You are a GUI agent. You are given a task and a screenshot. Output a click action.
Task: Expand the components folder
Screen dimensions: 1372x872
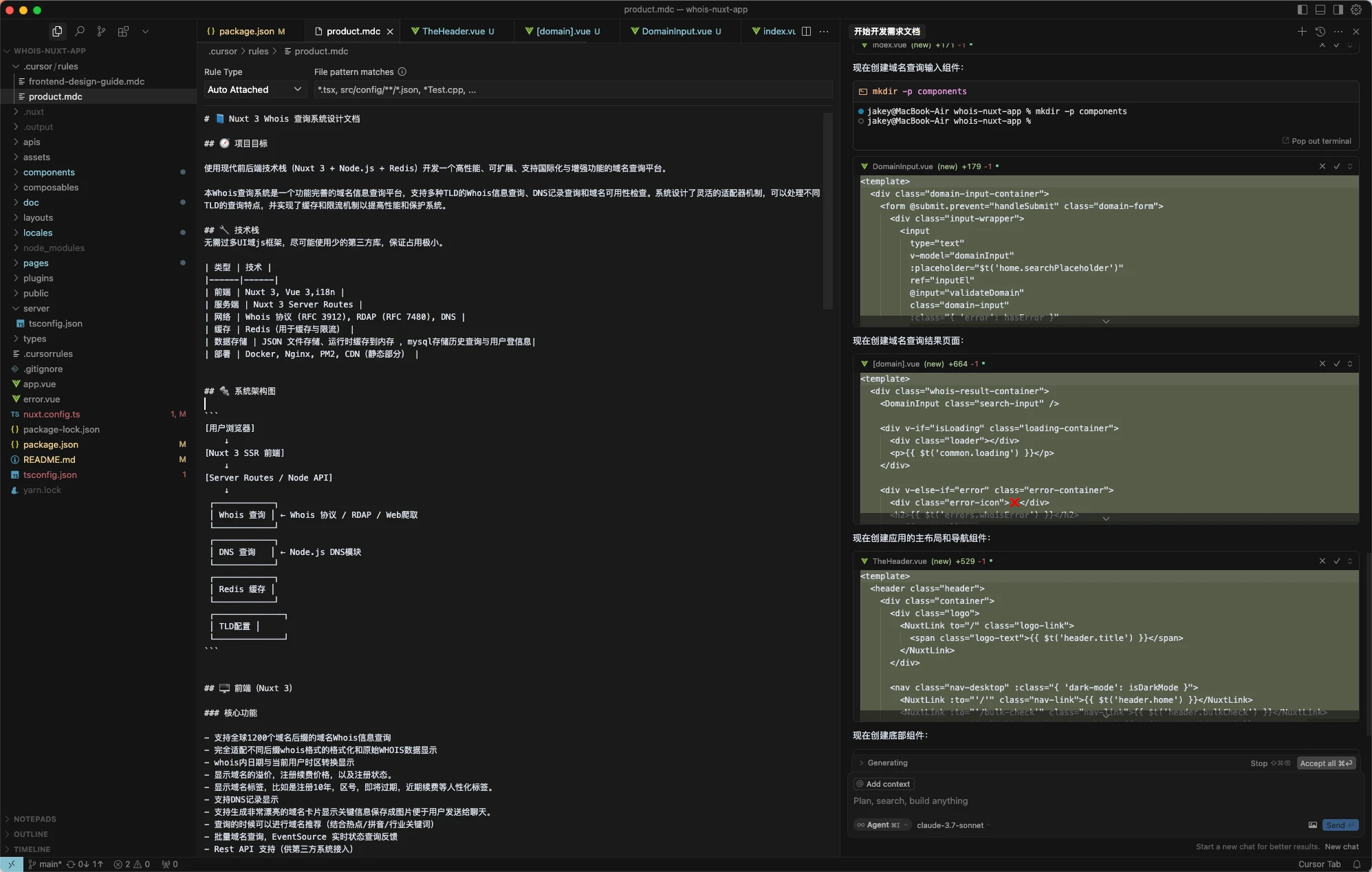(49, 173)
